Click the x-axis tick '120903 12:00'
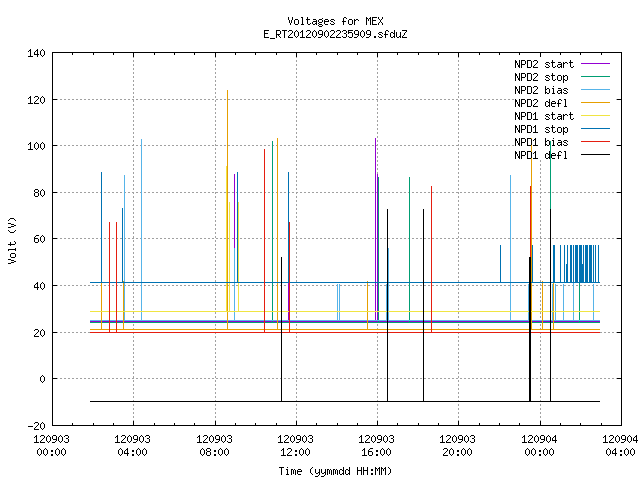Screen dimensions: 640x480 (296, 446)
